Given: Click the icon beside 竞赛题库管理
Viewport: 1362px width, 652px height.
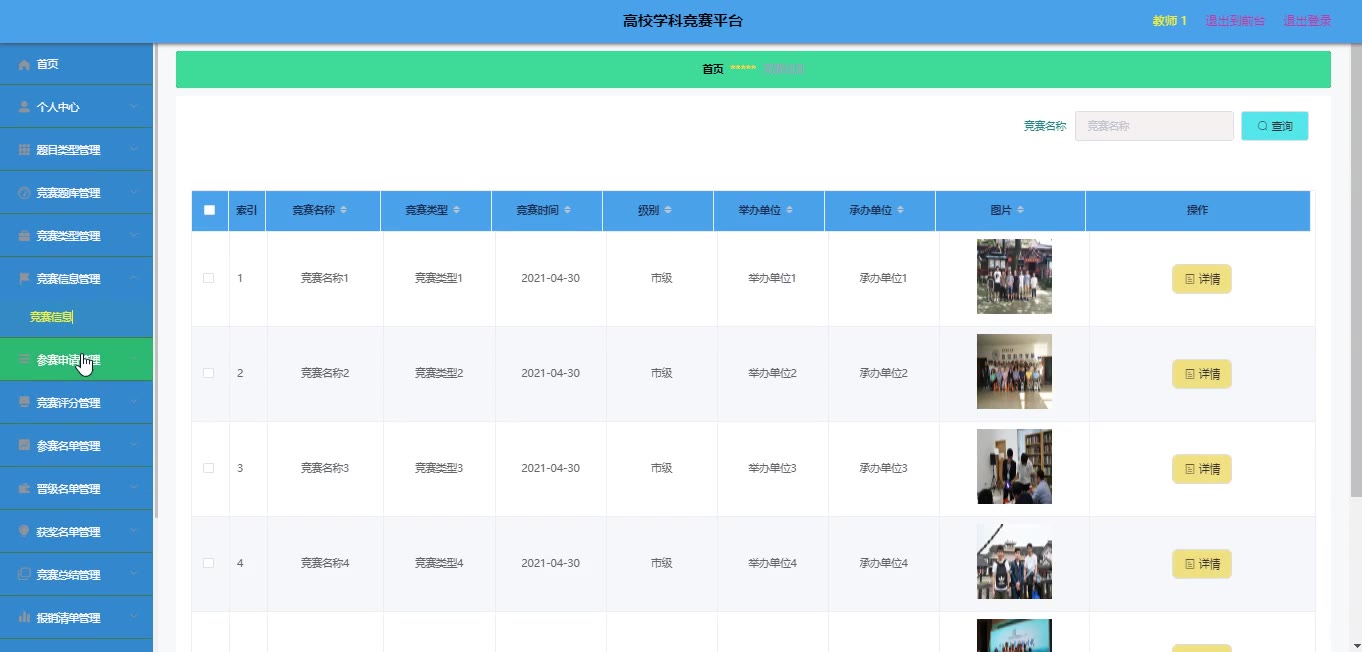Looking at the screenshot, I should tap(24, 193).
